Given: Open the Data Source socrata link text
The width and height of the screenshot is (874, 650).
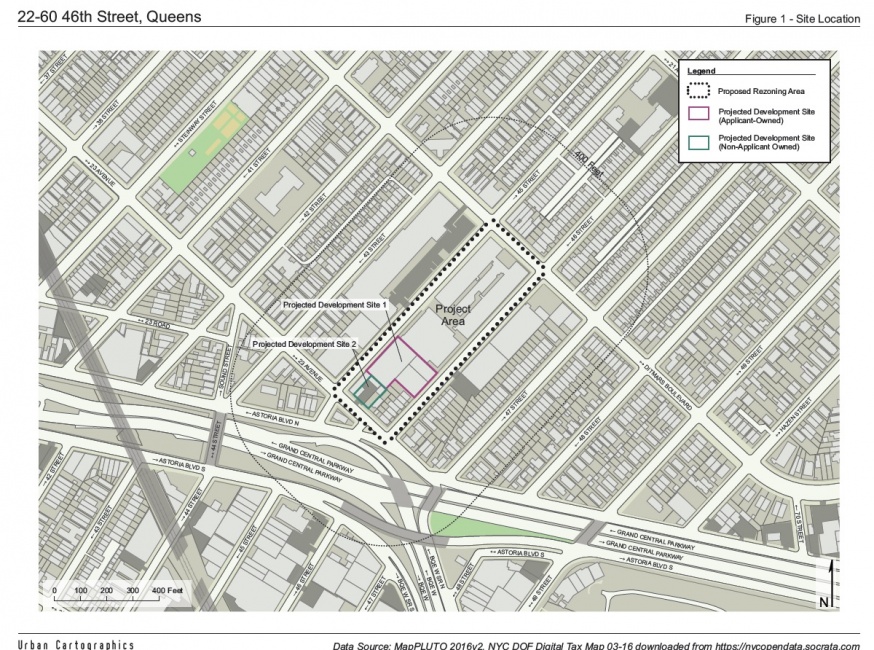Looking at the screenshot, I should [x=596, y=643].
